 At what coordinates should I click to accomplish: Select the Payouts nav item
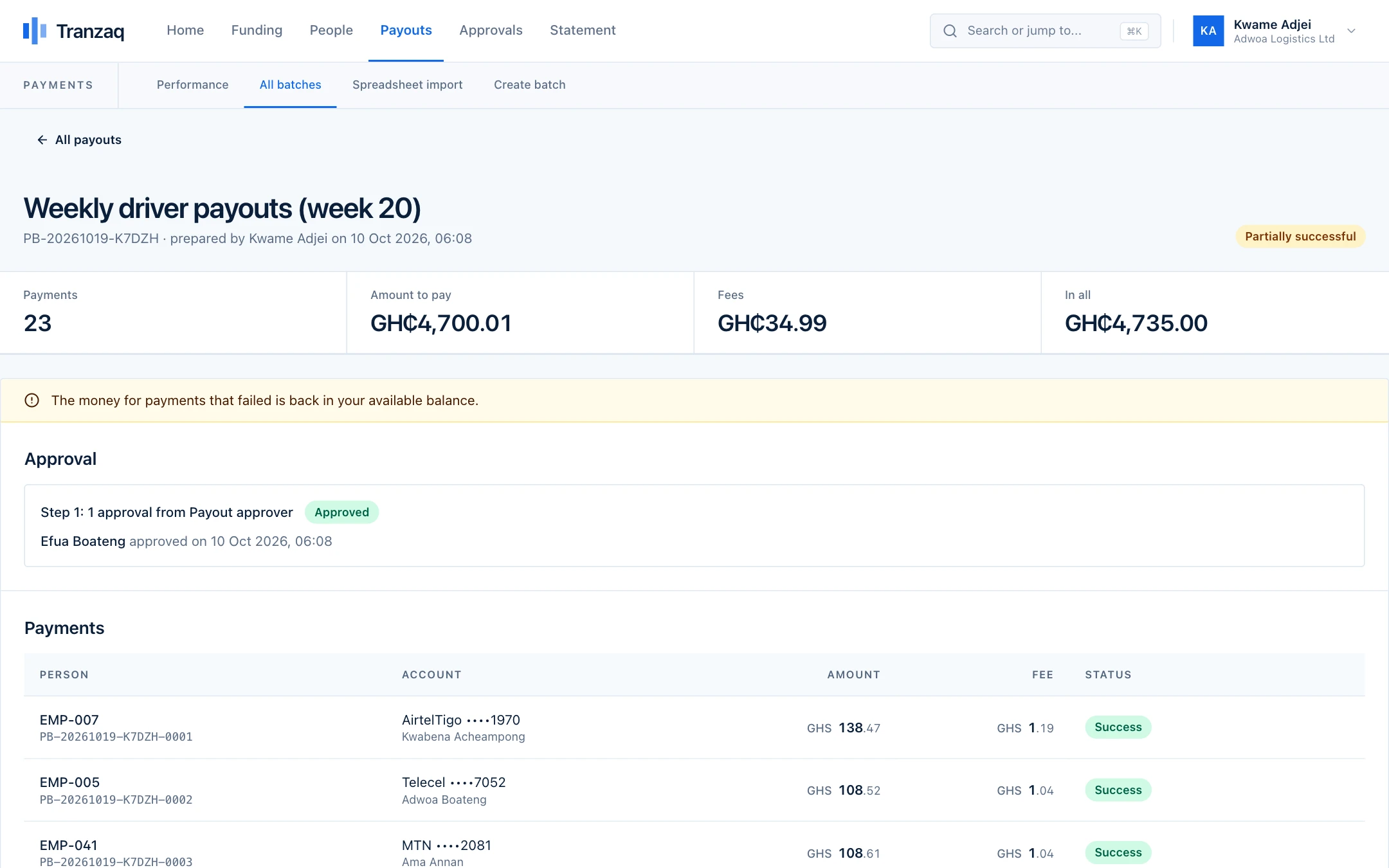click(x=406, y=30)
